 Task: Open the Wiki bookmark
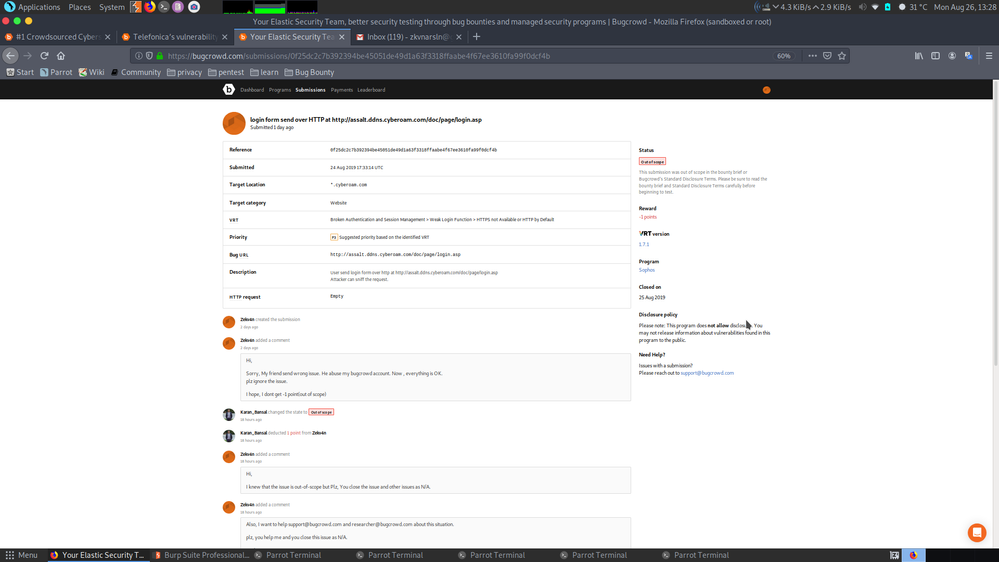(x=91, y=73)
